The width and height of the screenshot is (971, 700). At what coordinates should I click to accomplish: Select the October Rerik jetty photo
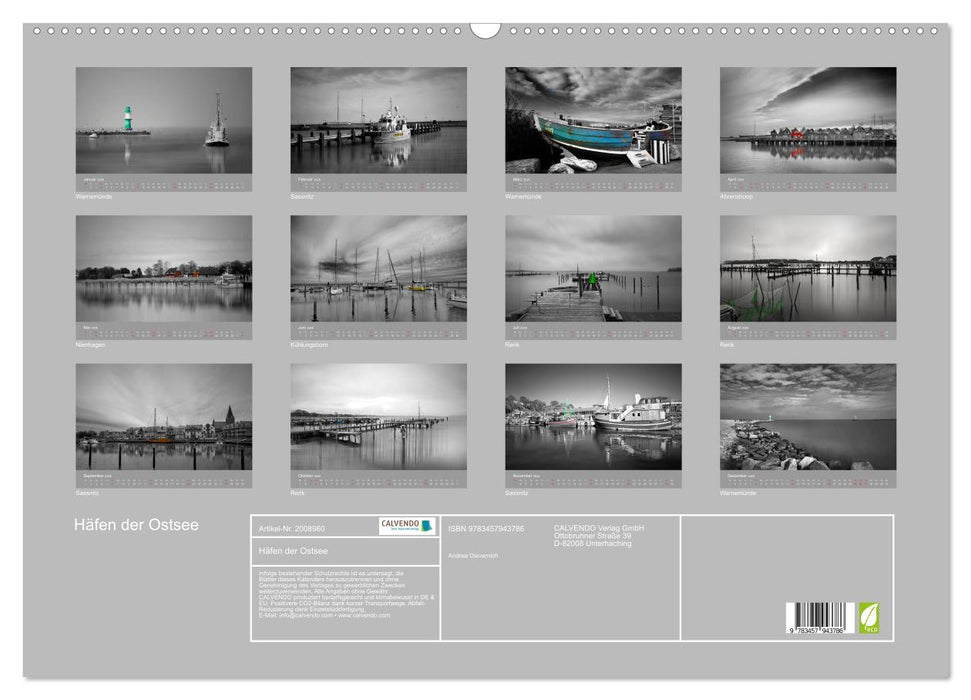point(378,417)
